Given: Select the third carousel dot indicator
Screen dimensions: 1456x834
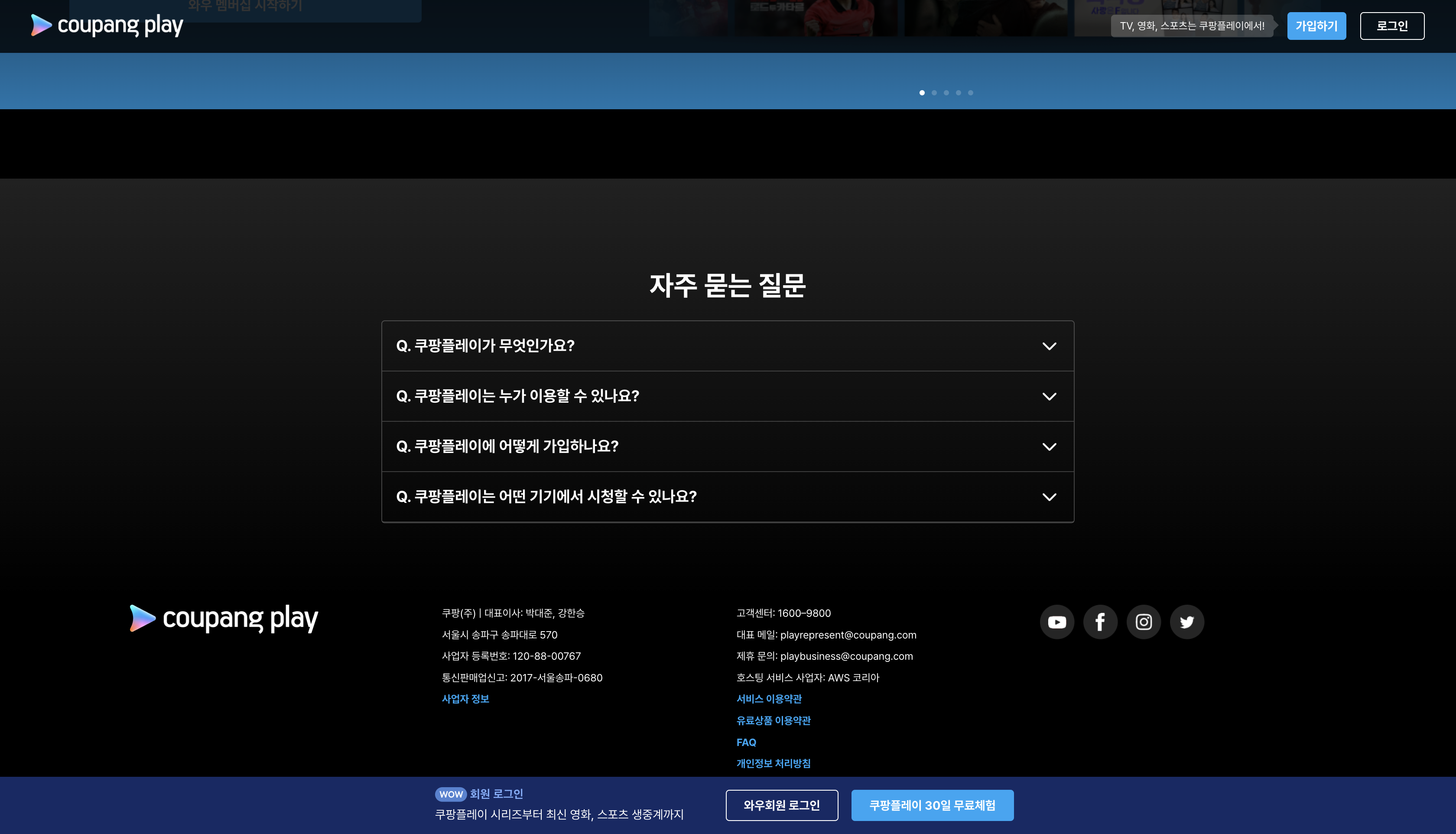Looking at the screenshot, I should click(946, 93).
